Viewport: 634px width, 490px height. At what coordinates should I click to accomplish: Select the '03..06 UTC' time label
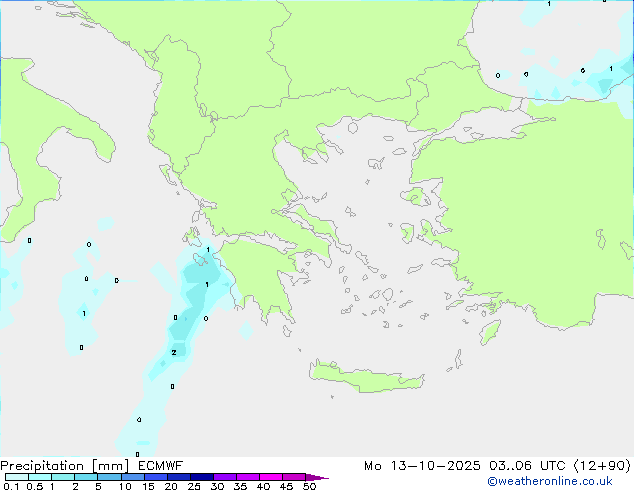(527, 466)
